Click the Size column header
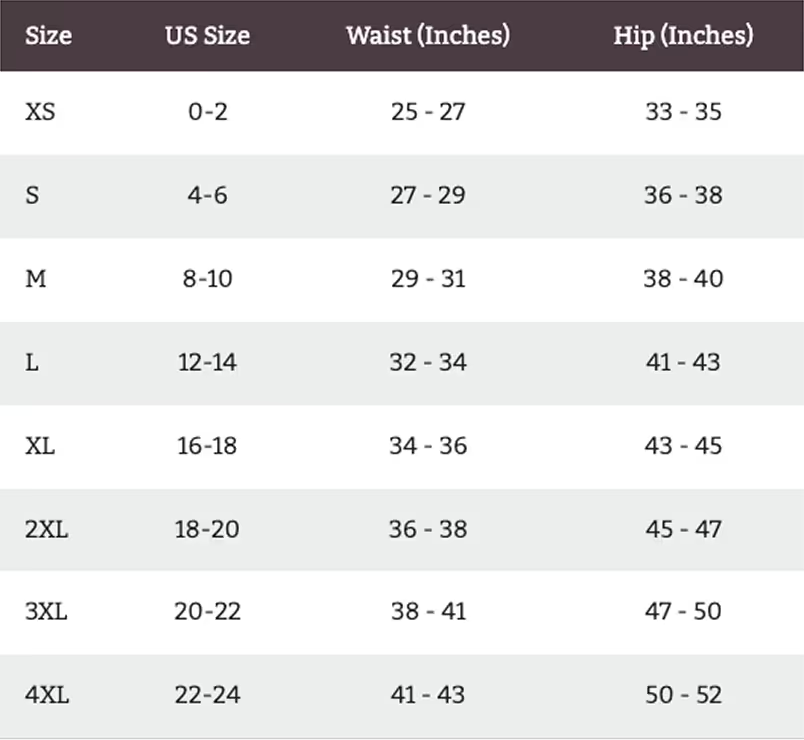The height and width of the screenshot is (740, 804). tap(48, 36)
